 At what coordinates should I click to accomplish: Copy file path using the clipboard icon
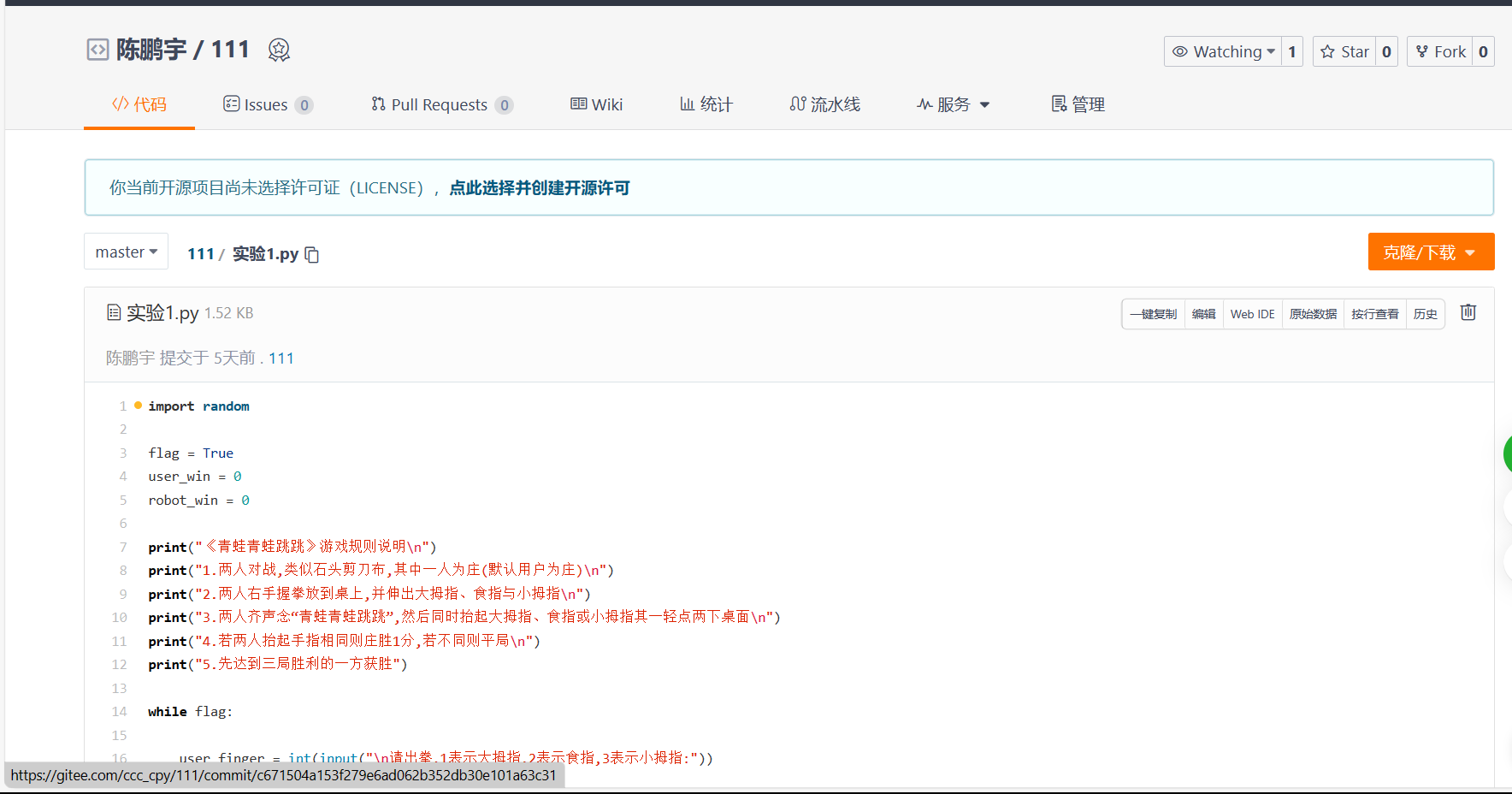(312, 254)
